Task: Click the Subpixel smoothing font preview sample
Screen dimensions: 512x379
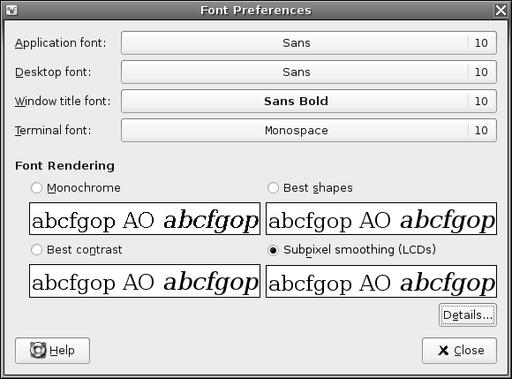Action: 381,281
